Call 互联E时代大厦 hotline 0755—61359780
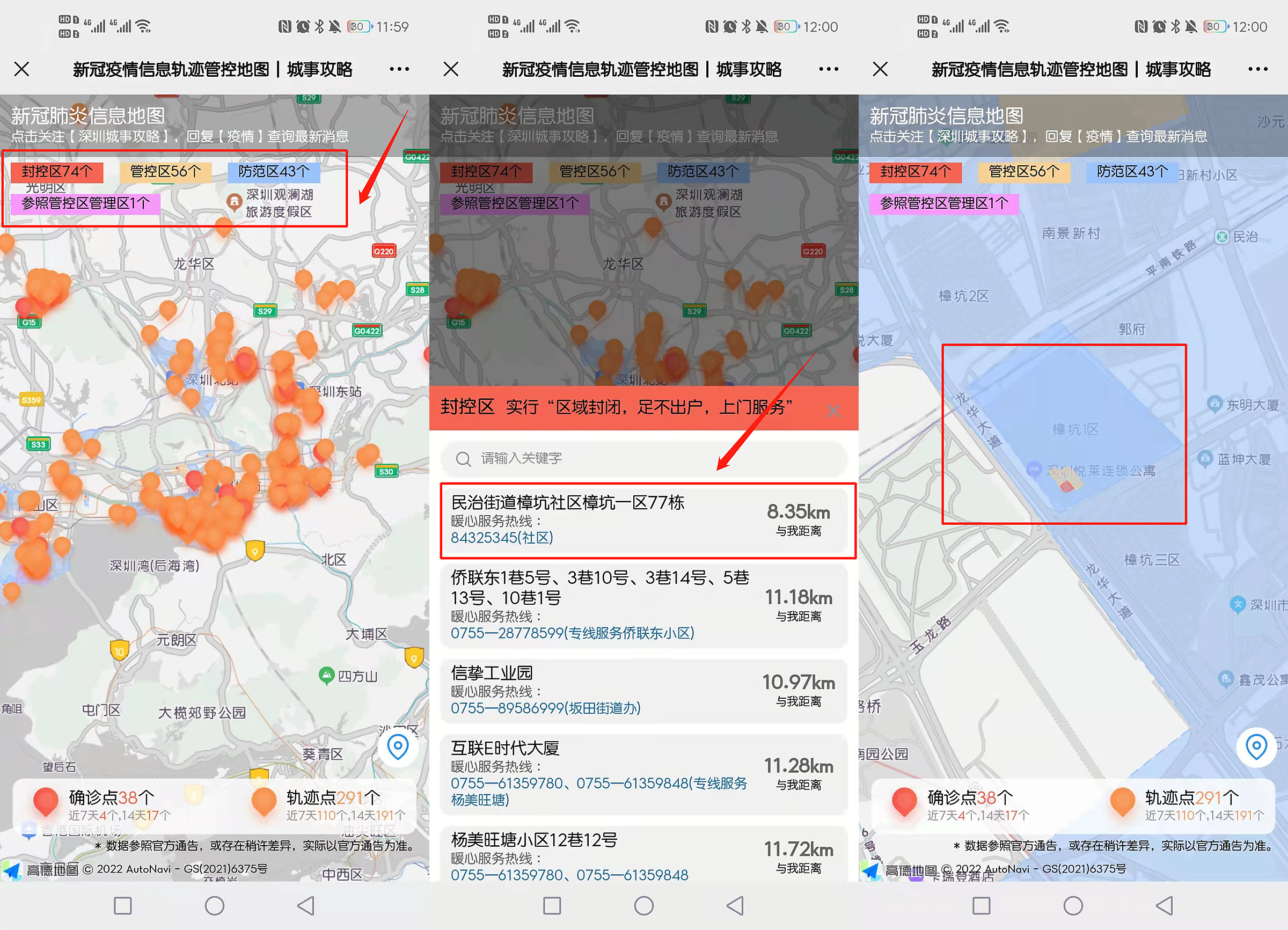Viewport: 1288px width, 930px height. coord(507,783)
